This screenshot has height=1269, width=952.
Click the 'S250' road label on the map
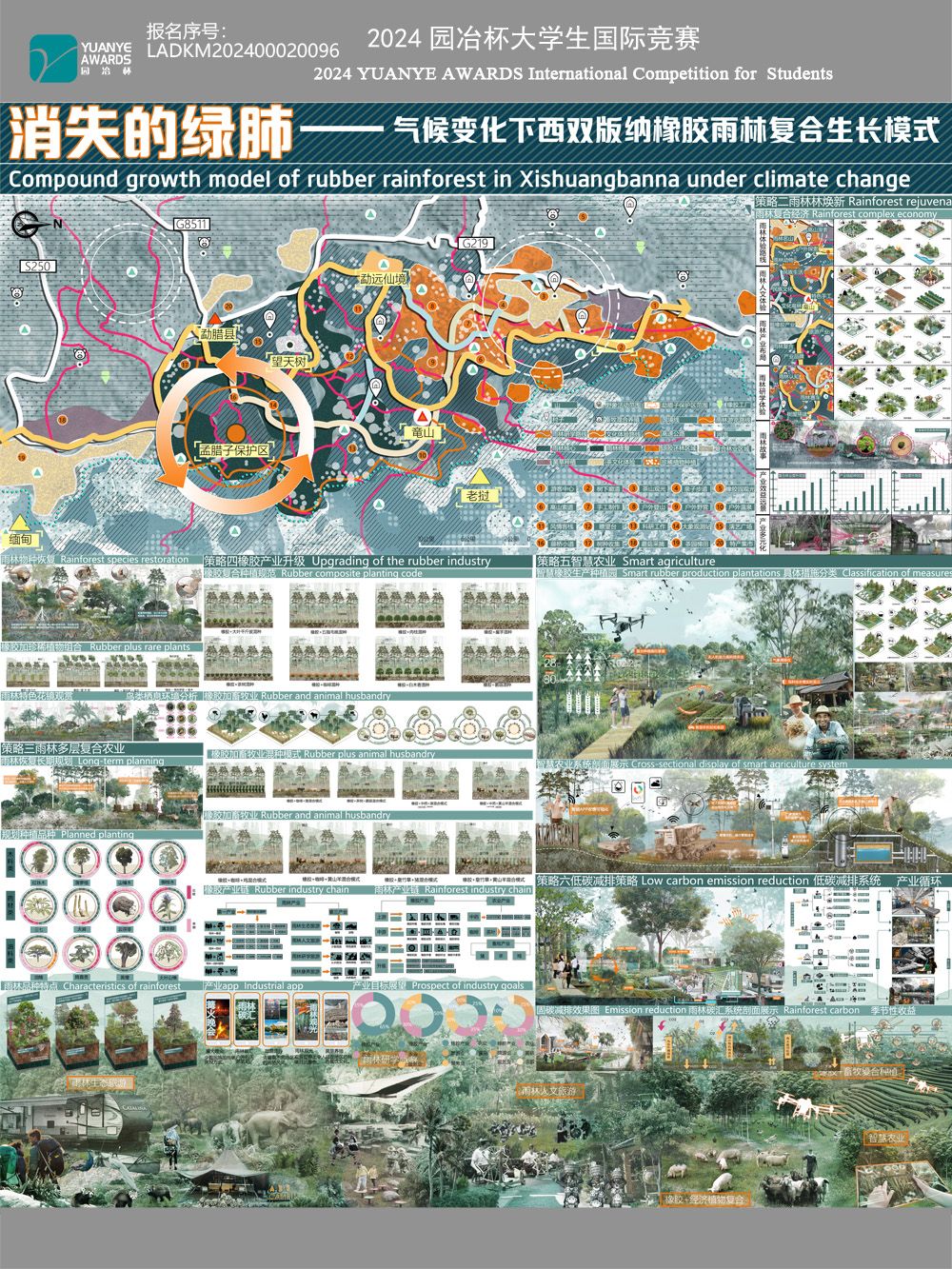[x=38, y=267]
